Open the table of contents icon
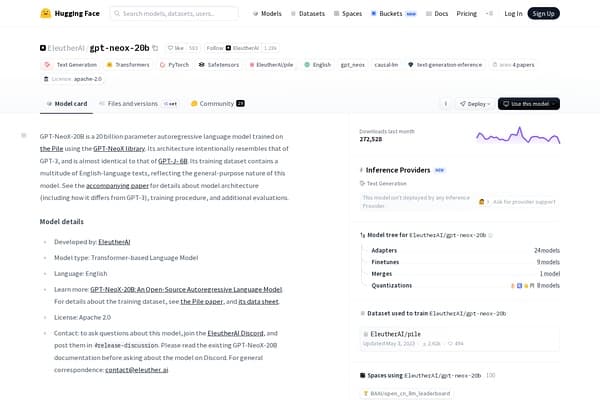The height and width of the screenshot is (400, 600). [24, 135]
